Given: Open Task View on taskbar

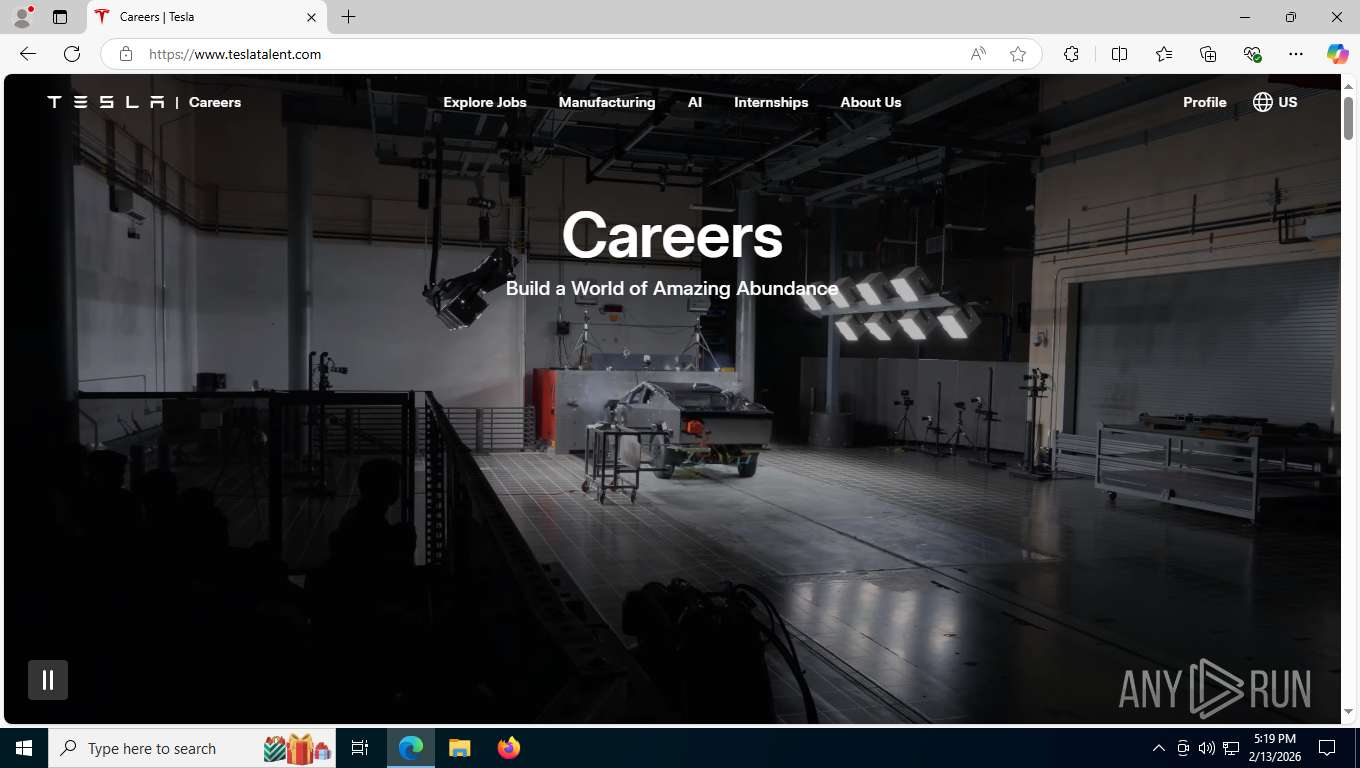Looking at the screenshot, I should pos(360,748).
